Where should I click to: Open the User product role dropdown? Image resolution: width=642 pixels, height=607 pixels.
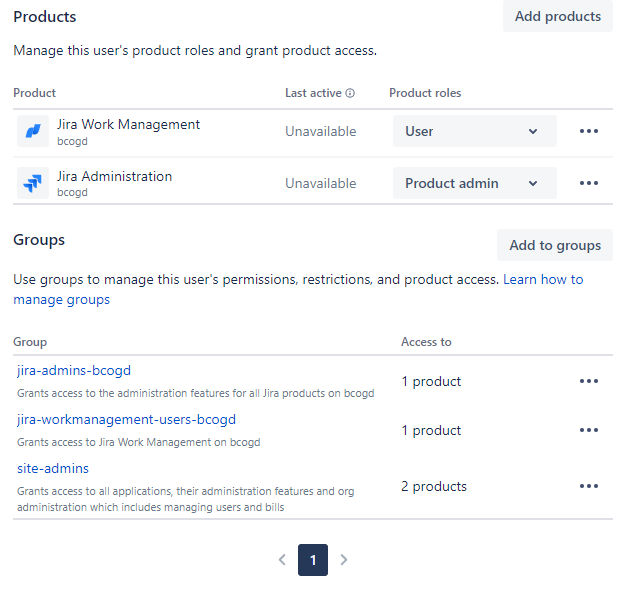(x=474, y=131)
